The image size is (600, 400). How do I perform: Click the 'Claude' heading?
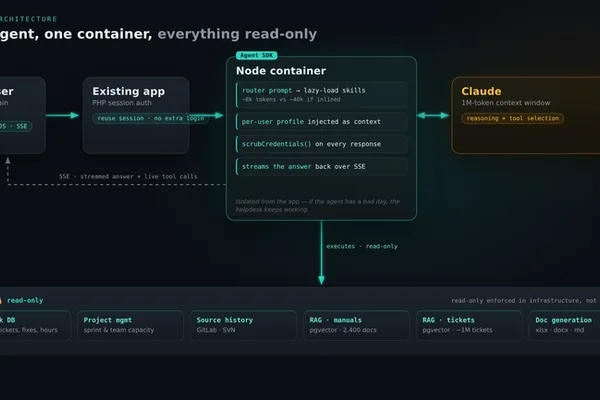481,91
